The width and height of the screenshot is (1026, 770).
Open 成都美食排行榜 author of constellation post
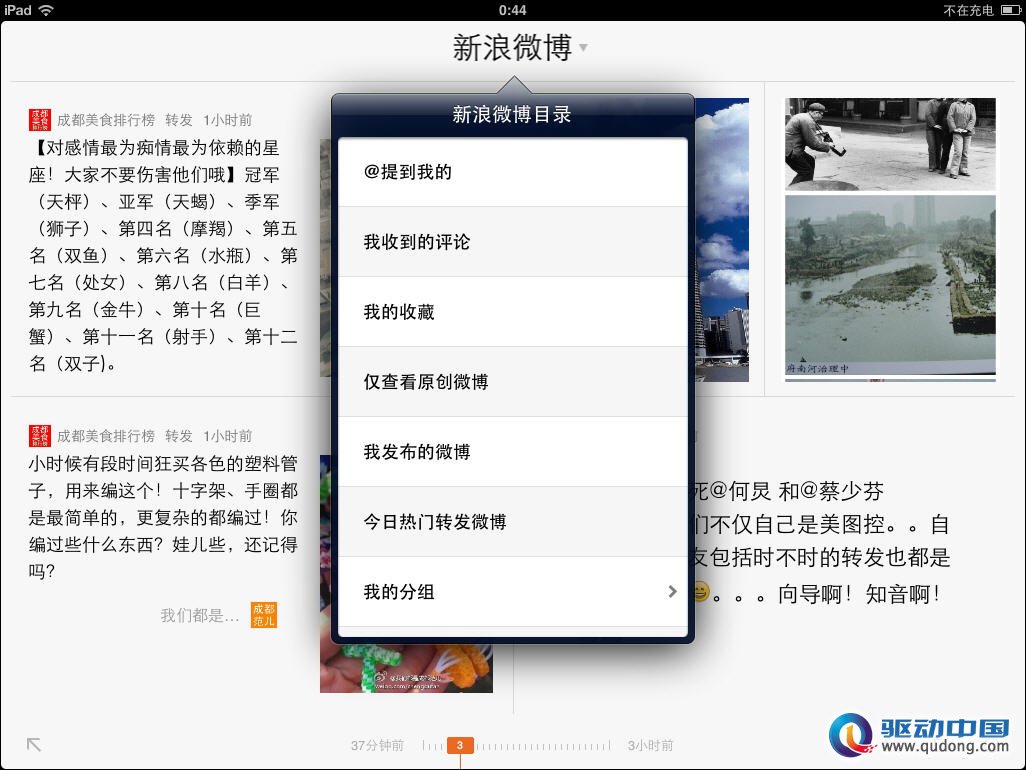(106, 120)
